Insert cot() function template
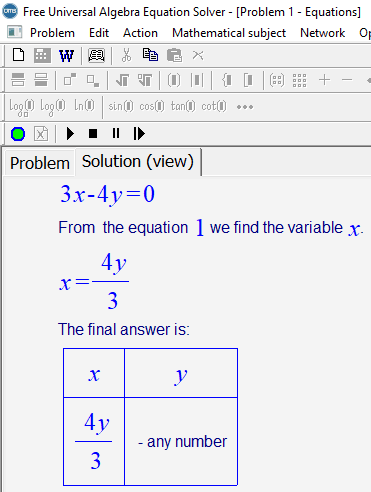 coord(214,106)
